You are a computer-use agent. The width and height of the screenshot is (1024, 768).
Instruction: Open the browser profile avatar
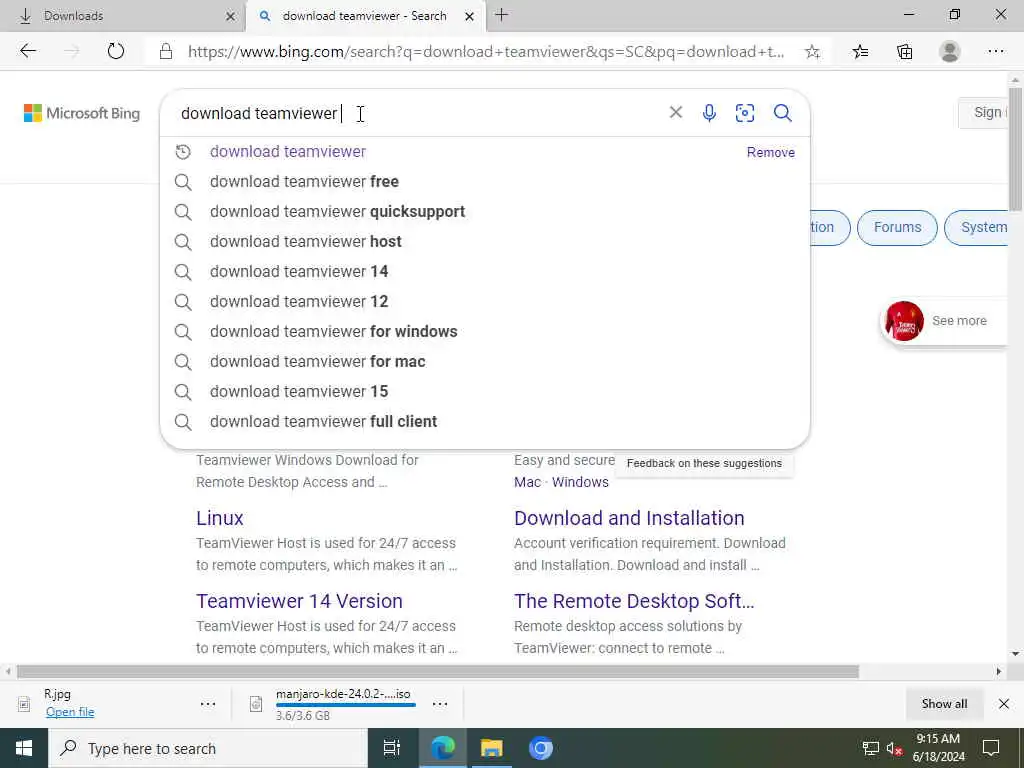pyautogui.click(x=950, y=51)
